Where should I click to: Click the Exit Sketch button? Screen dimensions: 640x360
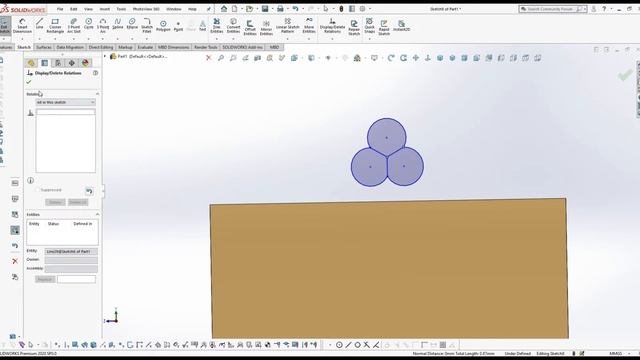[4, 26]
